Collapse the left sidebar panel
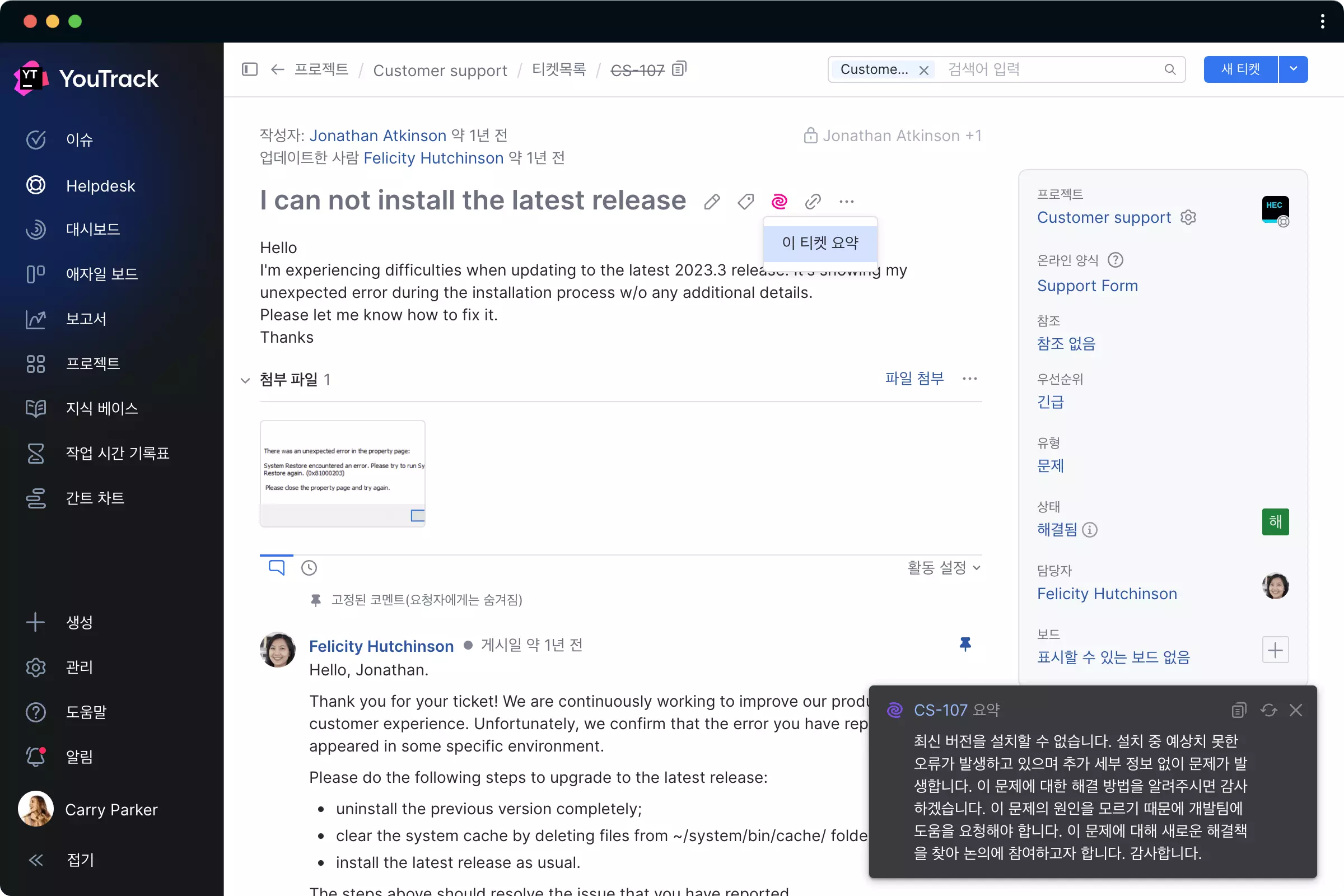 pyautogui.click(x=249, y=69)
